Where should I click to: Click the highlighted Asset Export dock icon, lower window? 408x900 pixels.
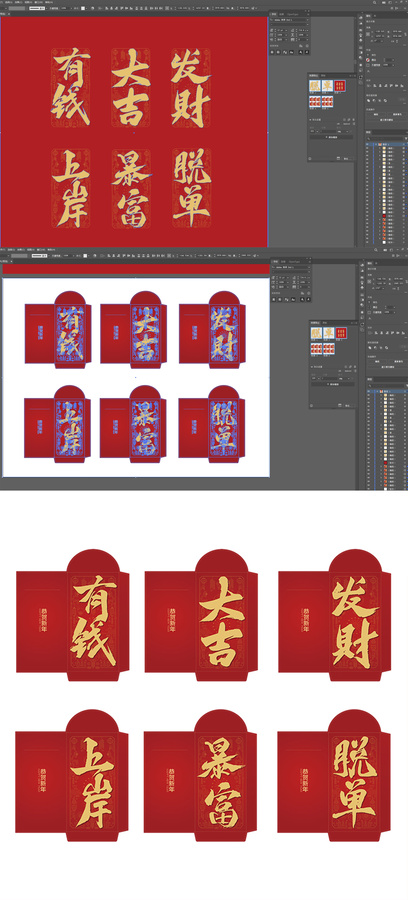click(362, 324)
